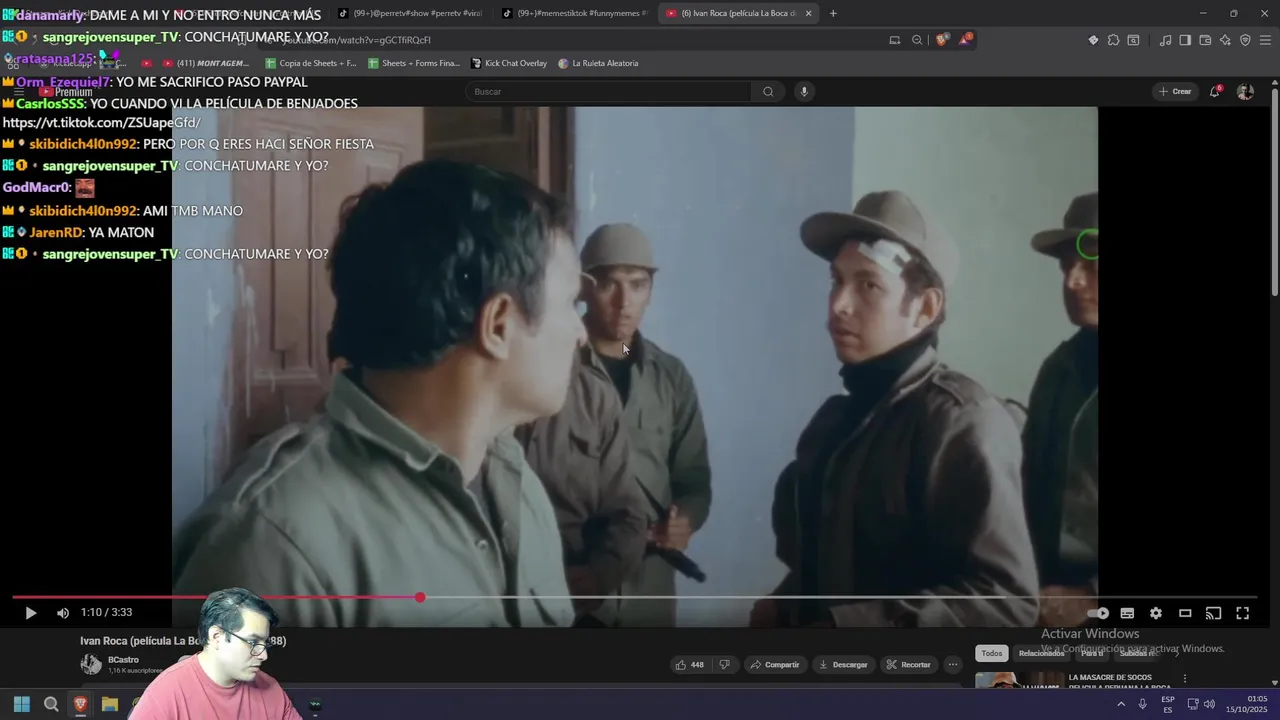Screen dimensions: 1280x720
Task: Clip the video with Recortar
Action: [x=908, y=665]
